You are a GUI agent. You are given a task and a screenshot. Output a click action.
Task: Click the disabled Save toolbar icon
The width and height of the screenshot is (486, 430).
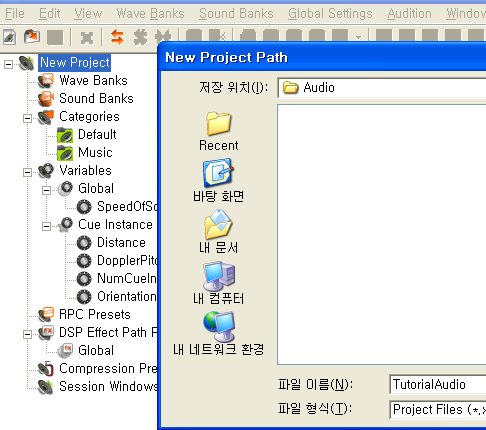[x=55, y=37]
